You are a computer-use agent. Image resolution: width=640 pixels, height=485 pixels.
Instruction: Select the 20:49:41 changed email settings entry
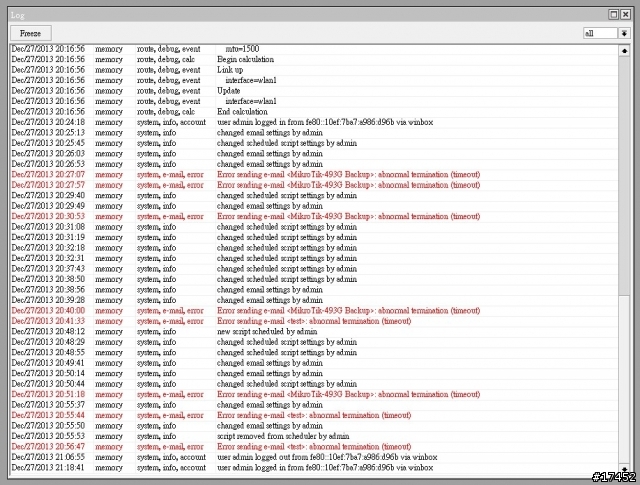tap(314, 363)
